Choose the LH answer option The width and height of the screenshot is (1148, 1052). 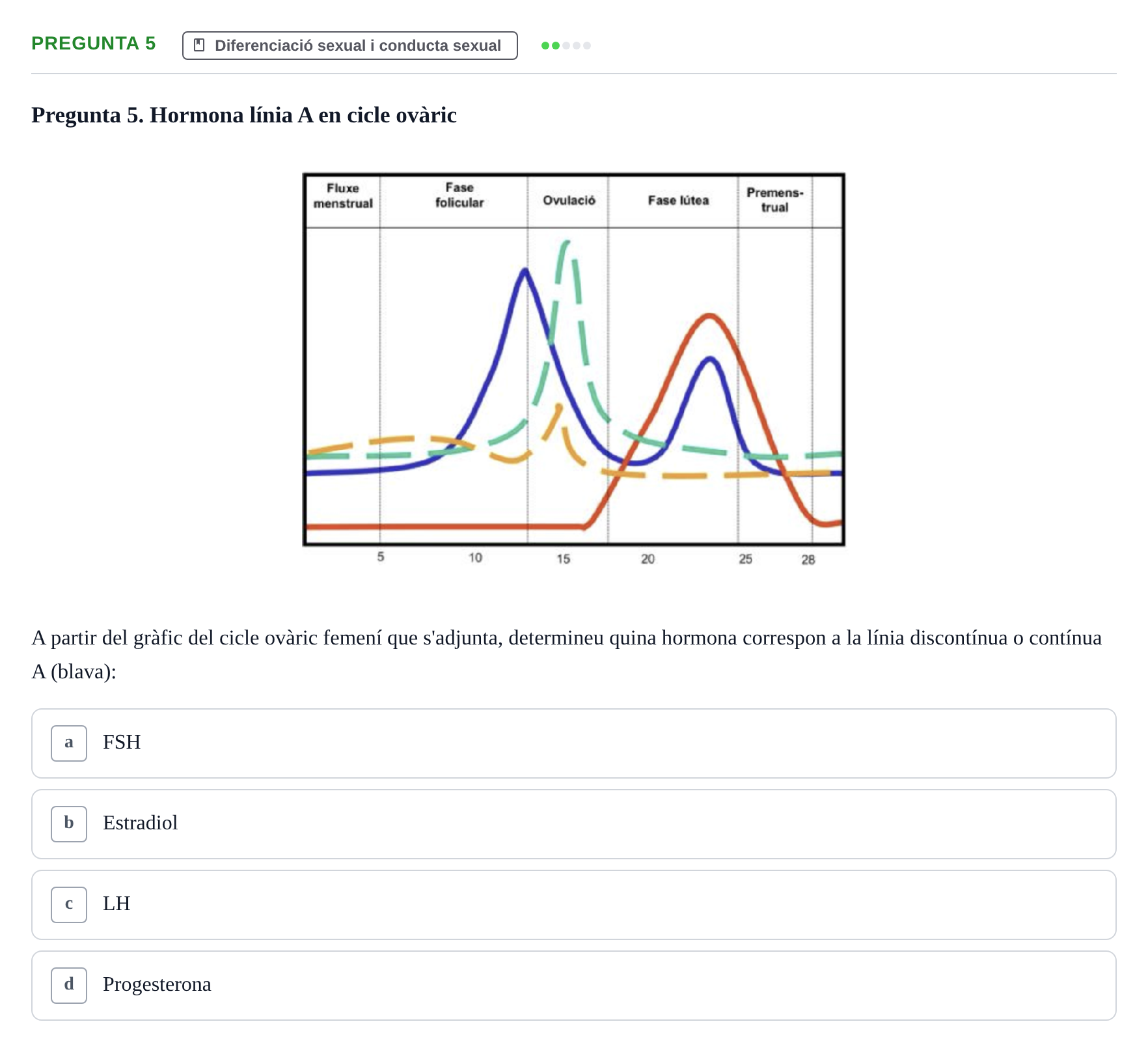(x=574, y=905)
